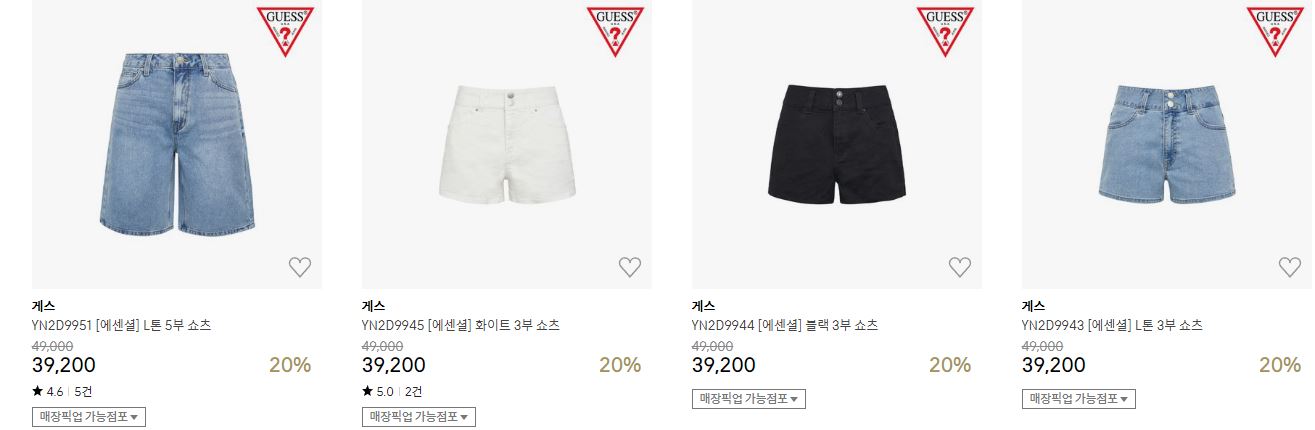
Task: Click GUESS logo on light blue shorts
Action: 1275,30
